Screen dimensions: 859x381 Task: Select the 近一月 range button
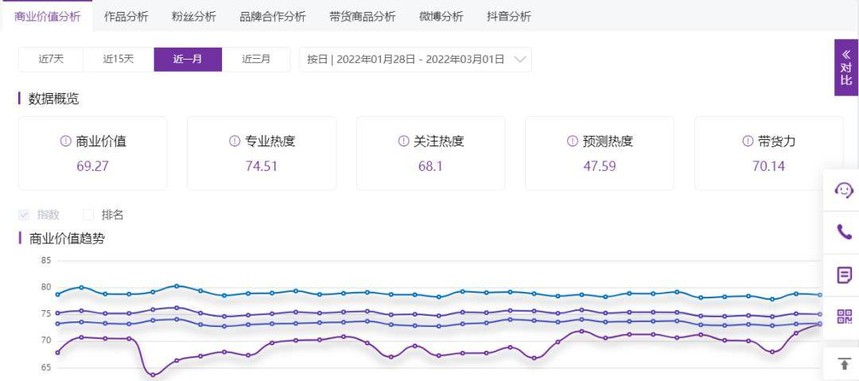coord(188,59)
